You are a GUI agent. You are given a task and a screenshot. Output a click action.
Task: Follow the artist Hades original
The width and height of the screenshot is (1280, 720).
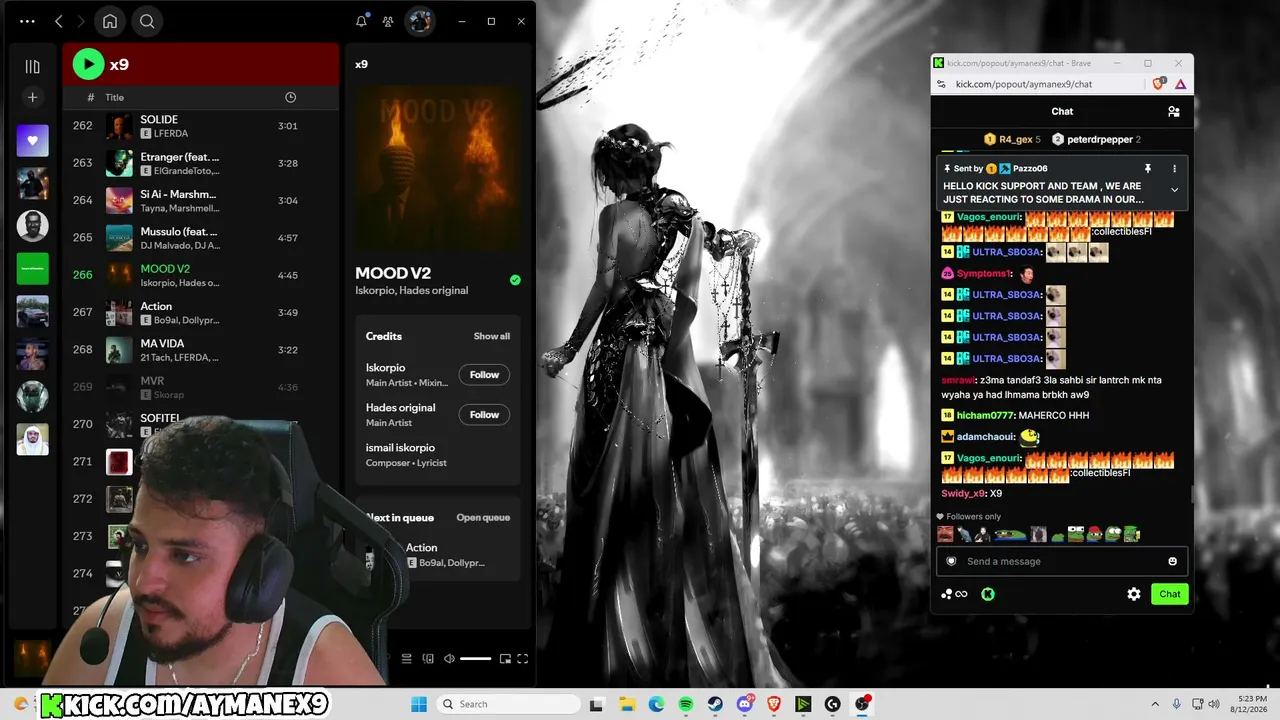[x=484, y=414]
